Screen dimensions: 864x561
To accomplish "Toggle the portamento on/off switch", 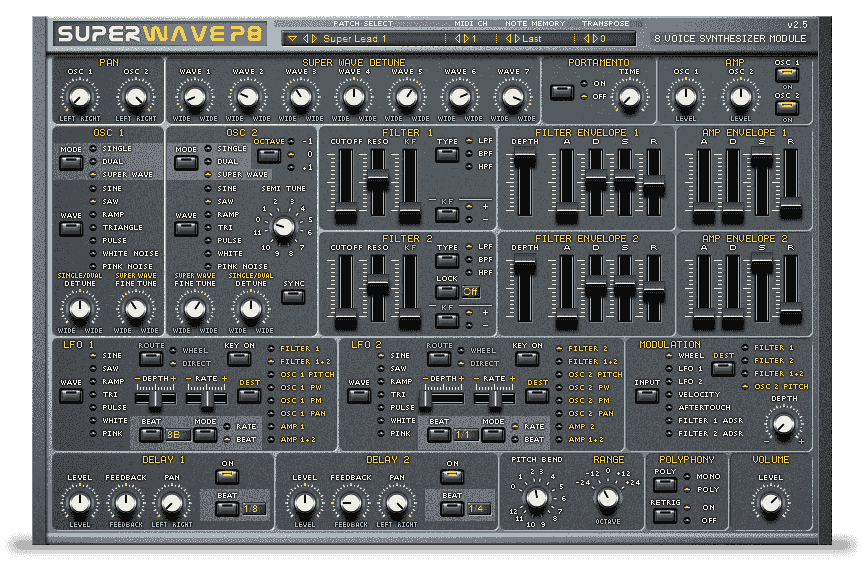I will point(562,92).
